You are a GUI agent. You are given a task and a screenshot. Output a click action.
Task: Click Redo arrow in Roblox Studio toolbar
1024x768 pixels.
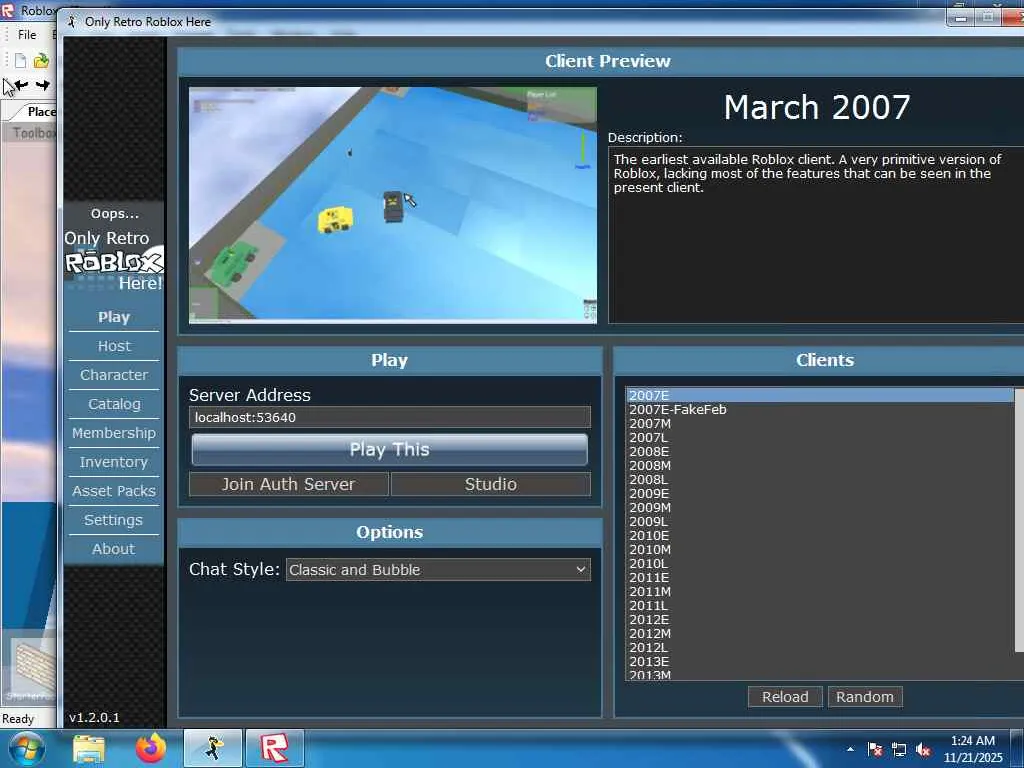point(42,85)
